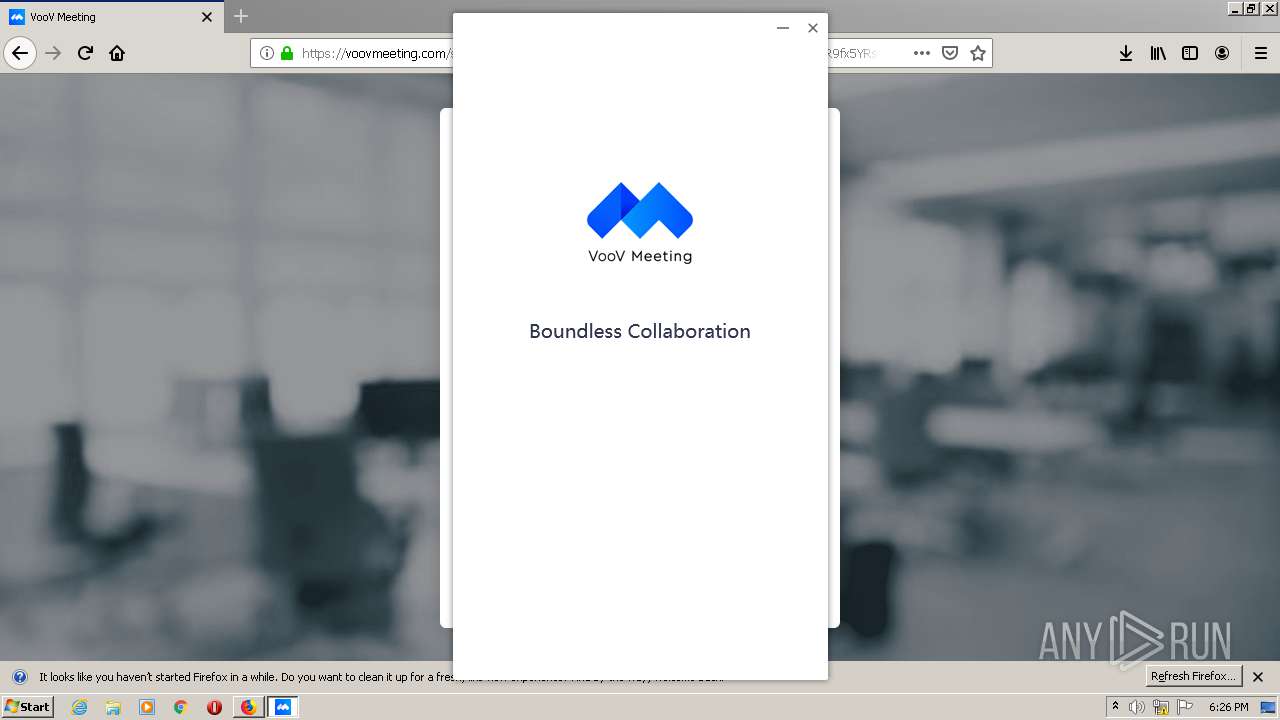This screenshot has width=1280, height=720.
Task: Click the network tray icon
Action: pos(1161,707)
